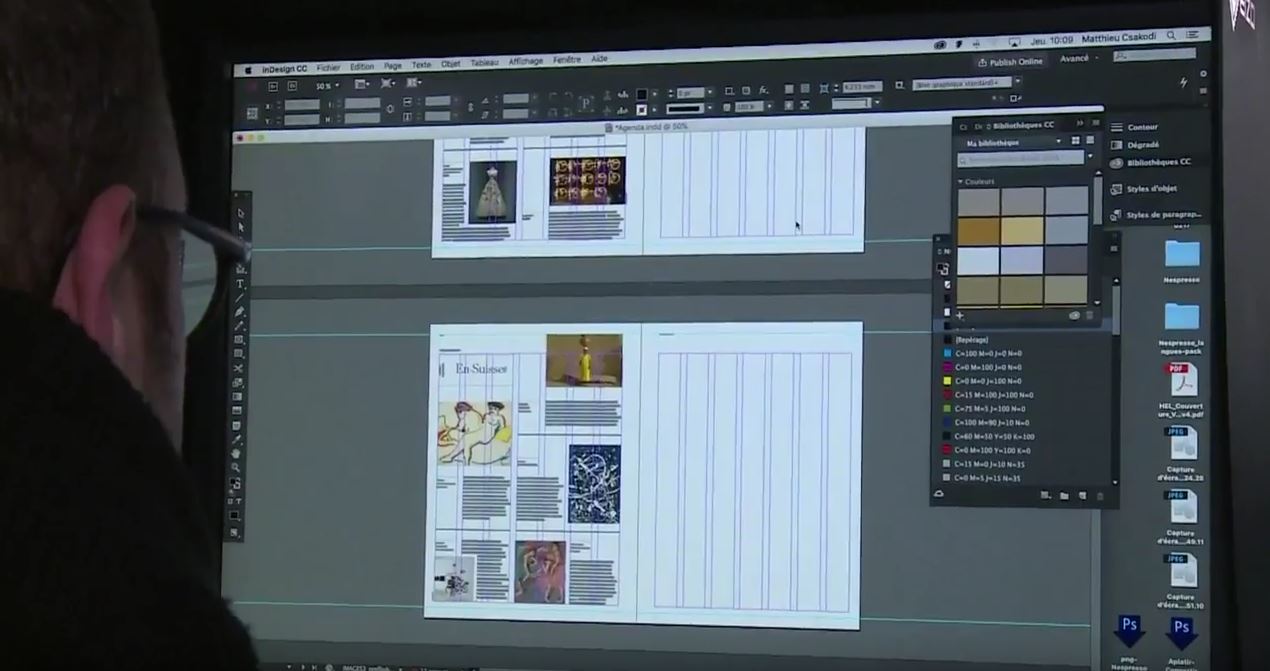Pick the Pen tool
This screenshot has height=671, width=1270.
[x=240, y=312]
